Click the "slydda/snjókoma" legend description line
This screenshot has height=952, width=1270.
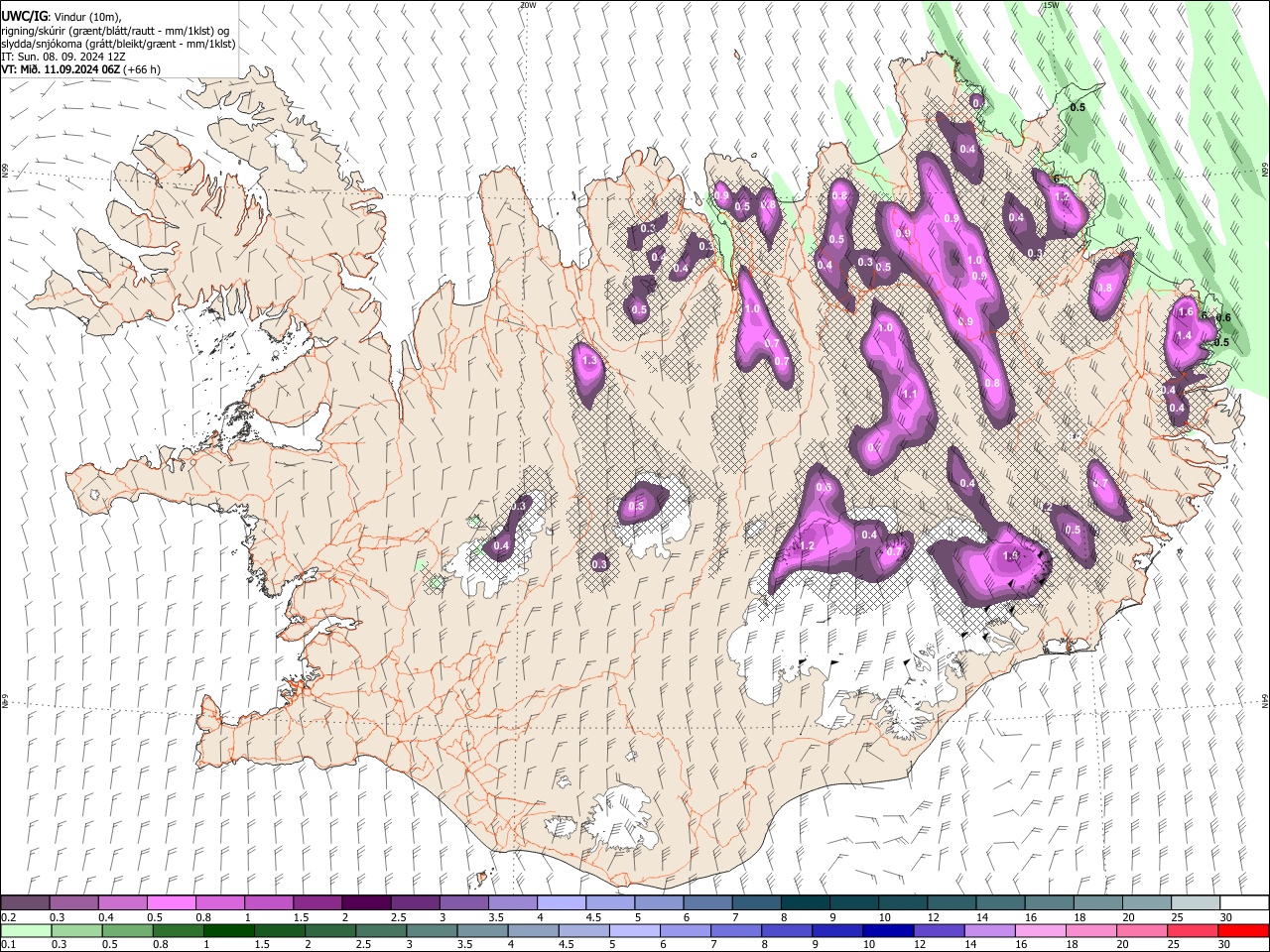pos(118,44)
